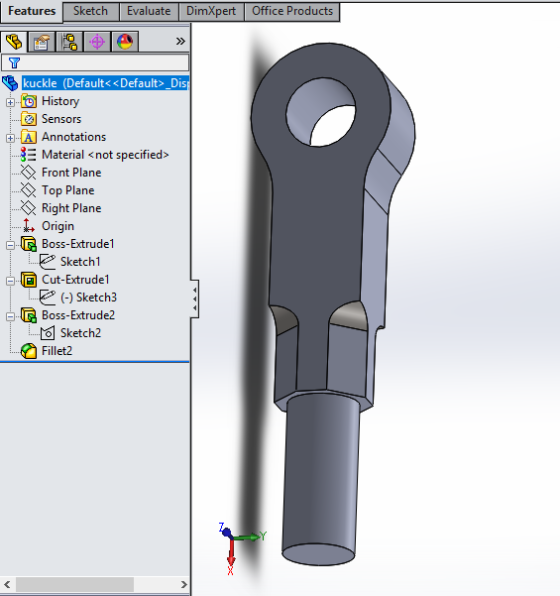Select the Boss-Extrude2 label
The width and height of the screenshot is (560, 596).
point(78,315)
